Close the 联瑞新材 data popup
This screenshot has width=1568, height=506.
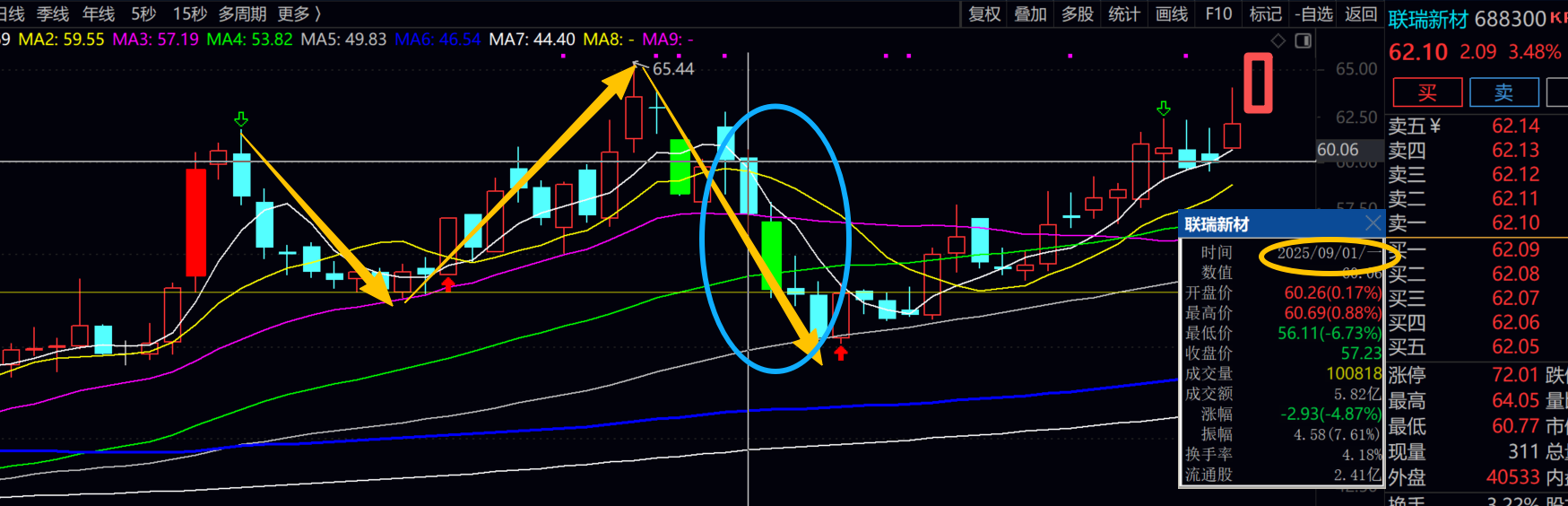coord(1373,223)
